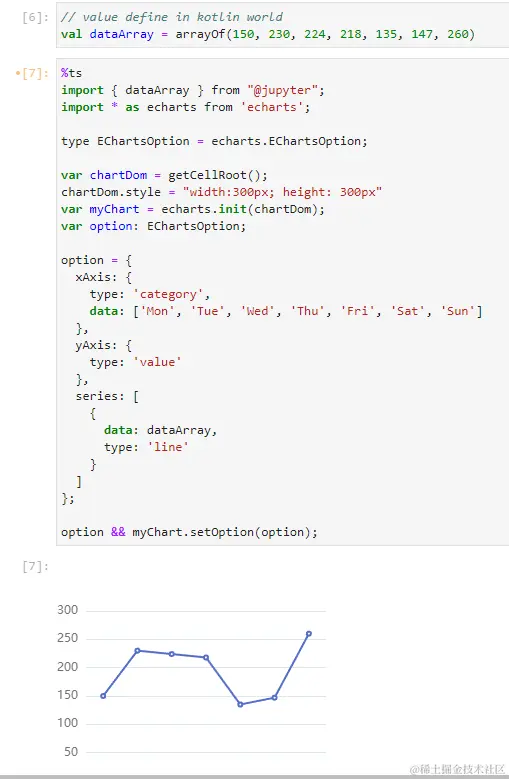Click the type: 'value' line
509x779 pixels.
point(136,362)
